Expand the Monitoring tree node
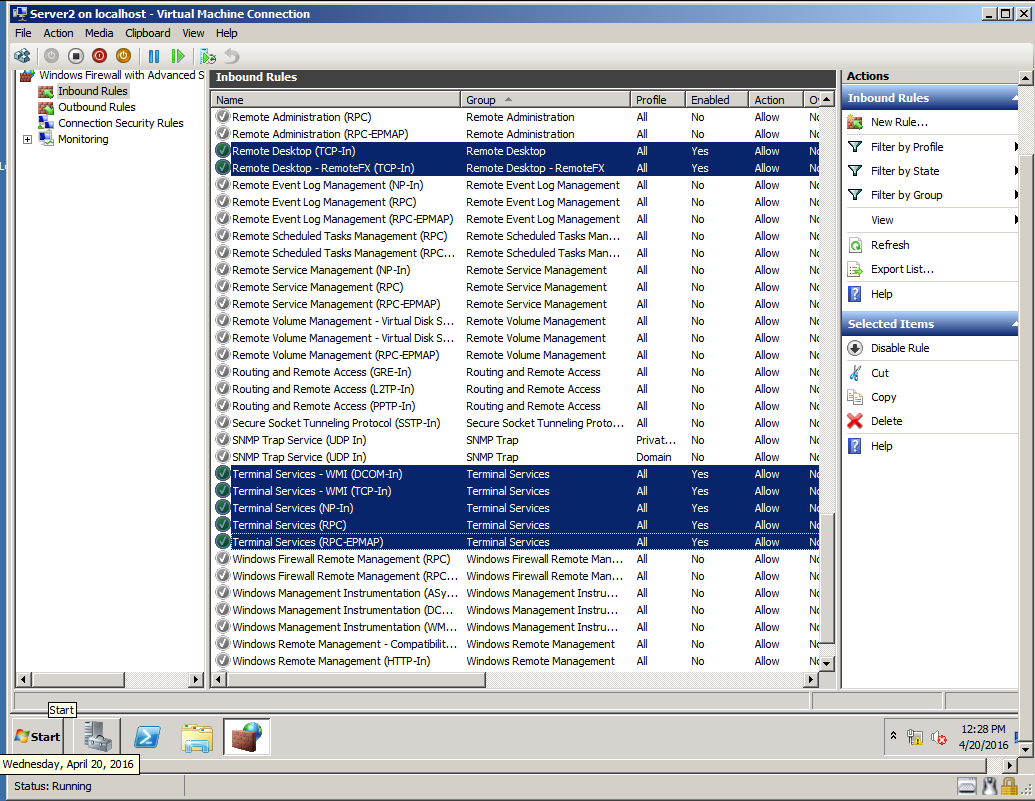1035x801 pixels. [x=27, y=139]
